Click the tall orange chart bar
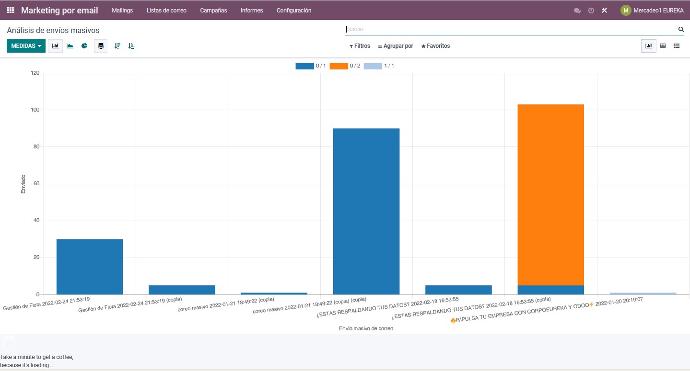The height and width of the screenshot is (371, 690). pos(551,195)
